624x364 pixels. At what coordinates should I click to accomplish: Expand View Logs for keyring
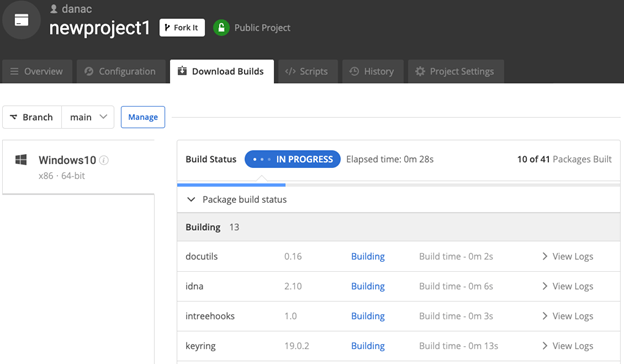(x=568, y=346)
